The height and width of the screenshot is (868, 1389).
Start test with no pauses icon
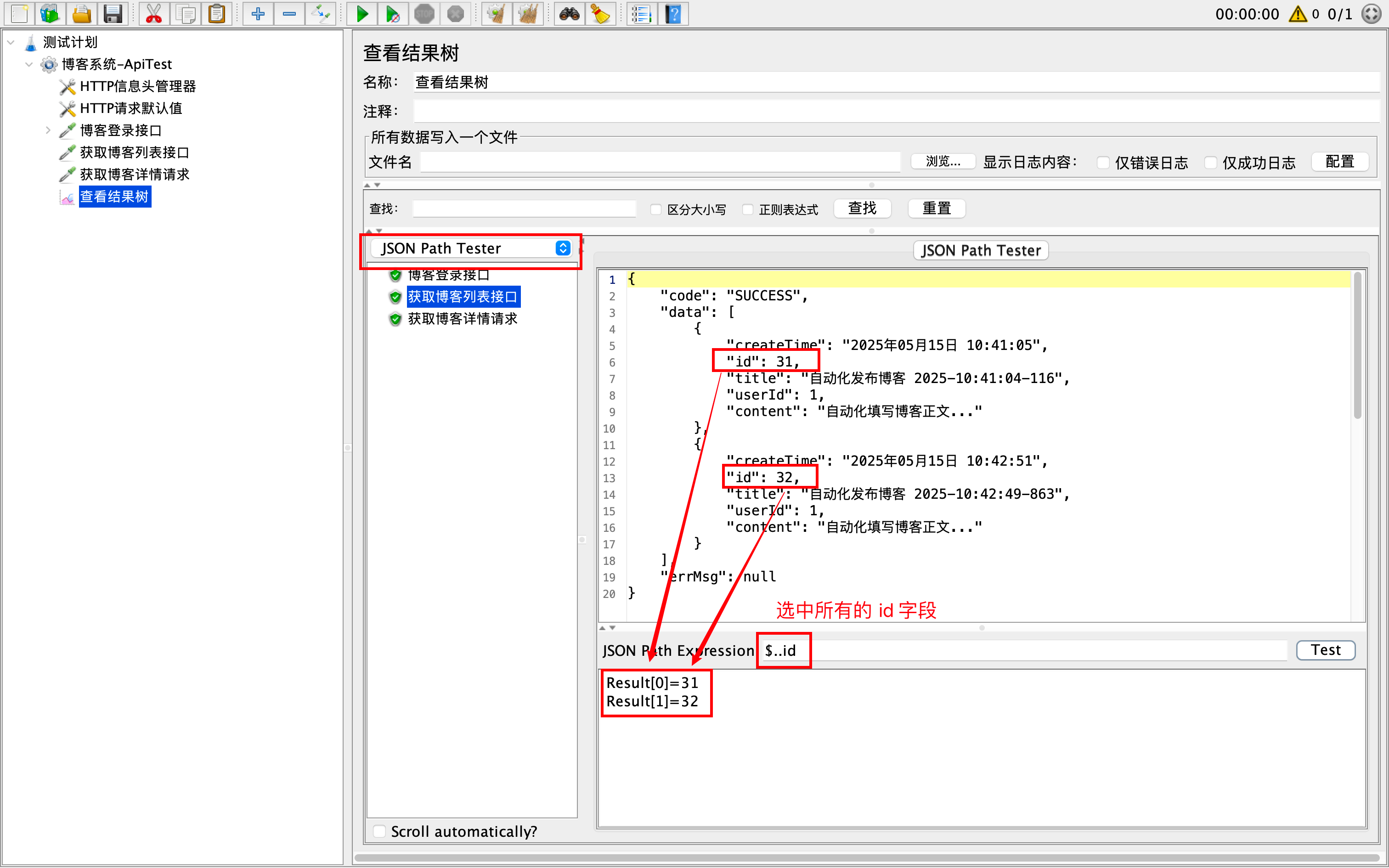pyautogui.click(x=393, y=13)
